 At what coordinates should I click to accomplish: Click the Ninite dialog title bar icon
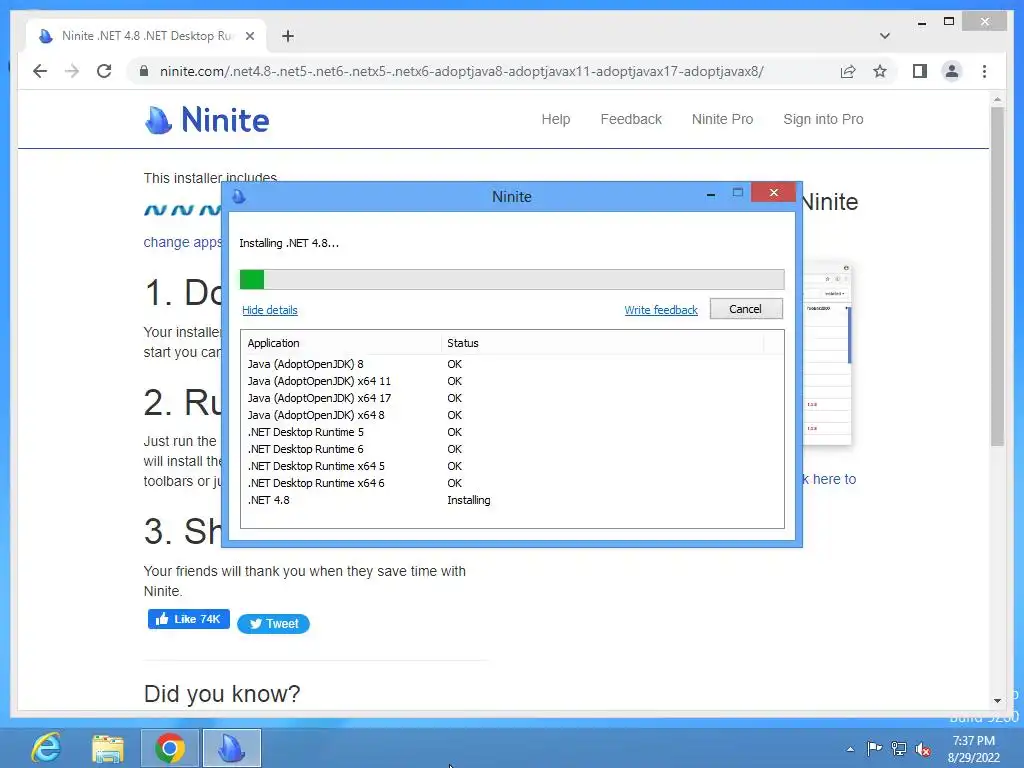pyautogui.click(x=238, y=196)
